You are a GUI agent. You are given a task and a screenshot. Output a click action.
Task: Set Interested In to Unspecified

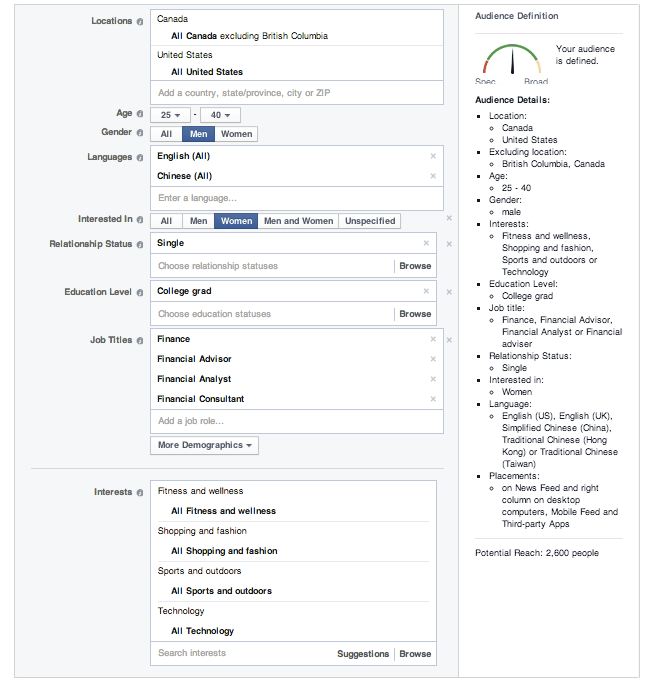click(x=370, y=221)
